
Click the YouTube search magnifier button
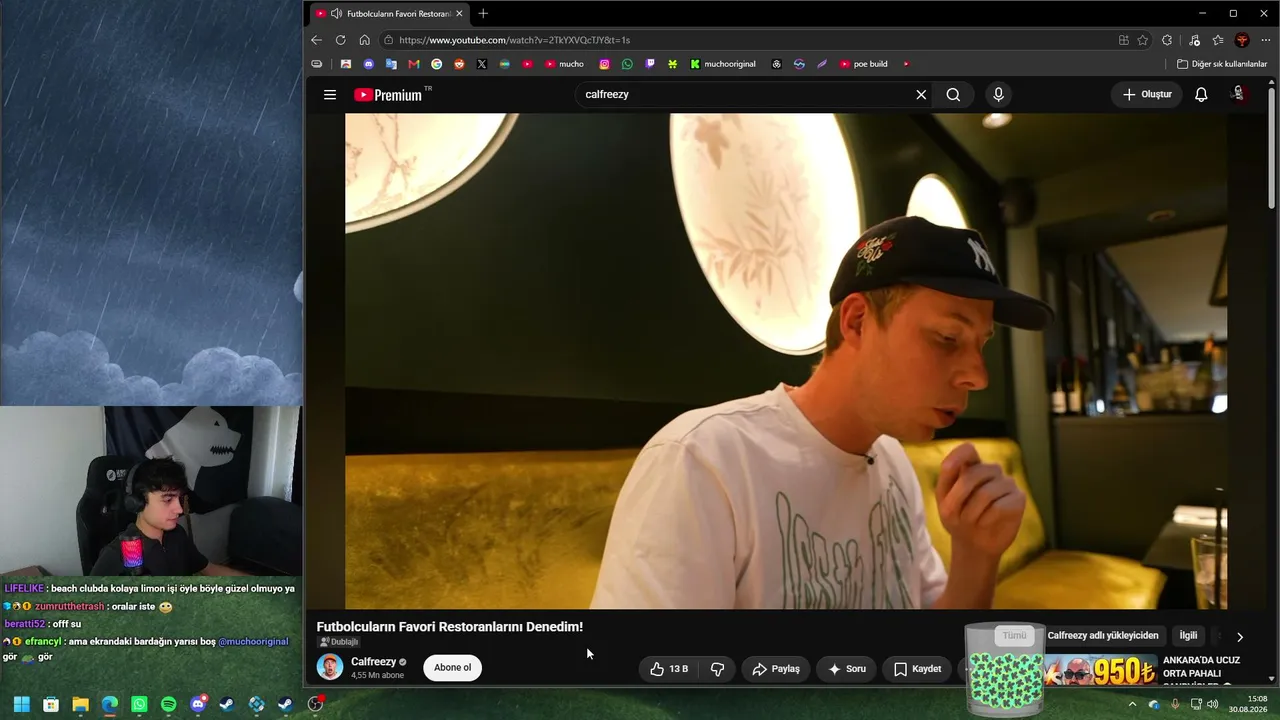[953, 95]
